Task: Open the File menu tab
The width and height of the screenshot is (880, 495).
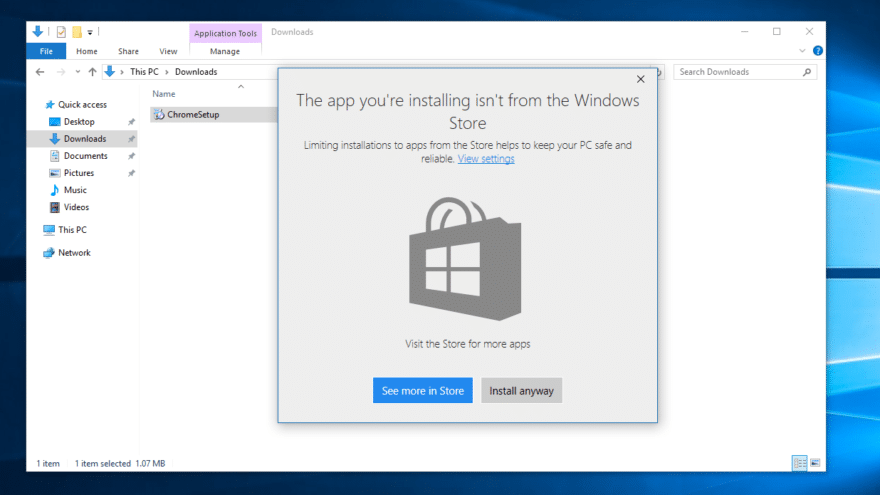Action: click(x=46, y=51)
